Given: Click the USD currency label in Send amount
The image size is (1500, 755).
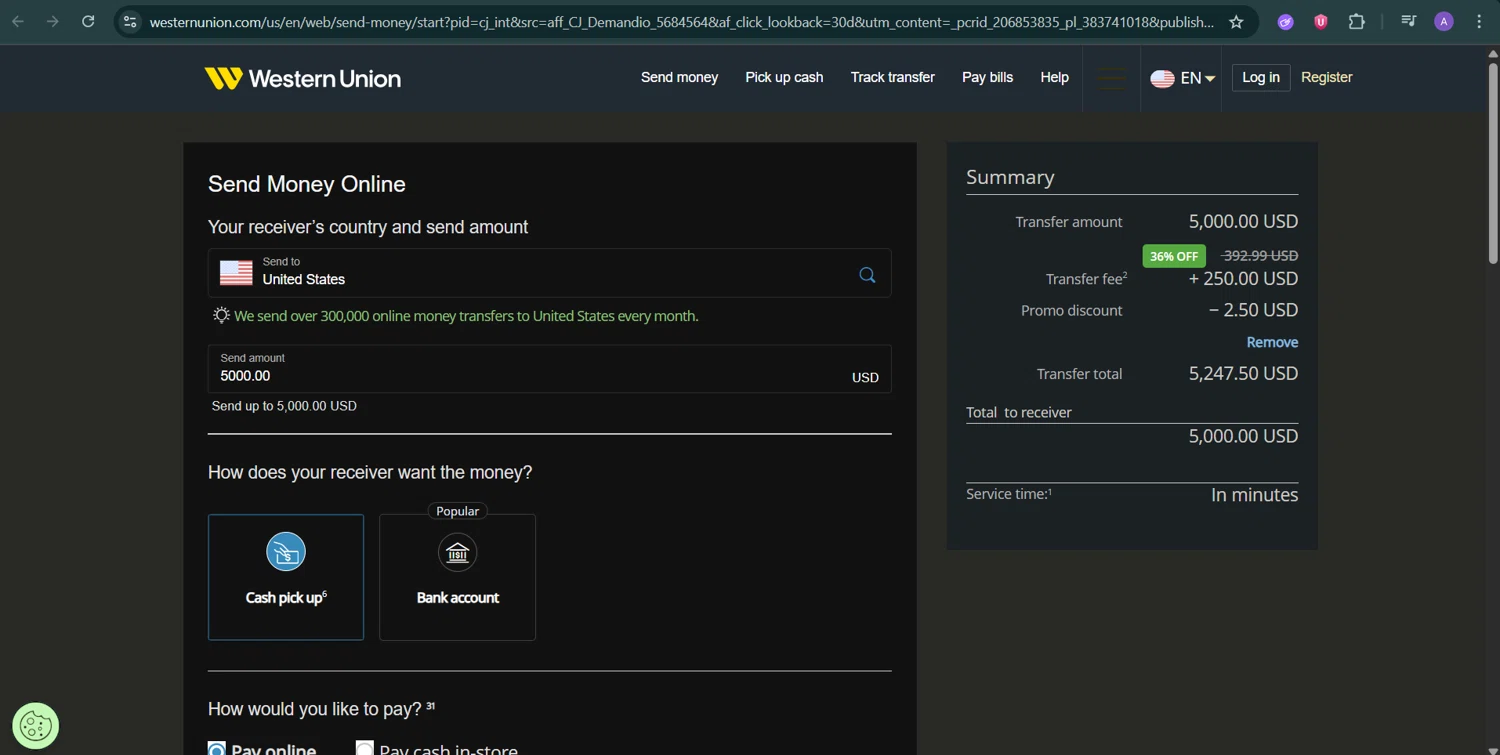Looking at the screenshot, I should pyautogui.click(x=865, y=378).
